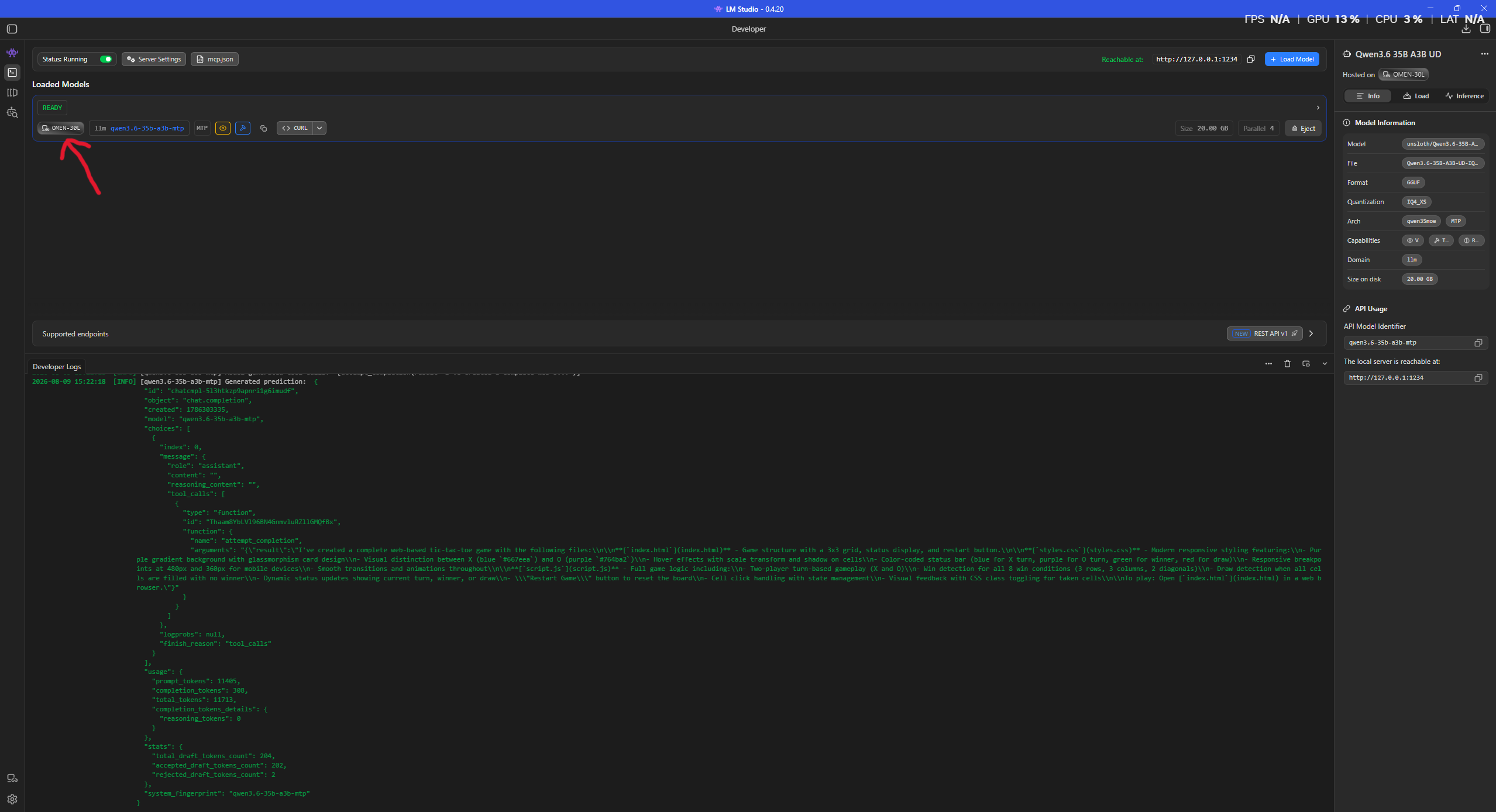The height and width of the screenshot is (812, 1496).
Task: Switch to the Inference tab
Action: (x=1464, y=96)
